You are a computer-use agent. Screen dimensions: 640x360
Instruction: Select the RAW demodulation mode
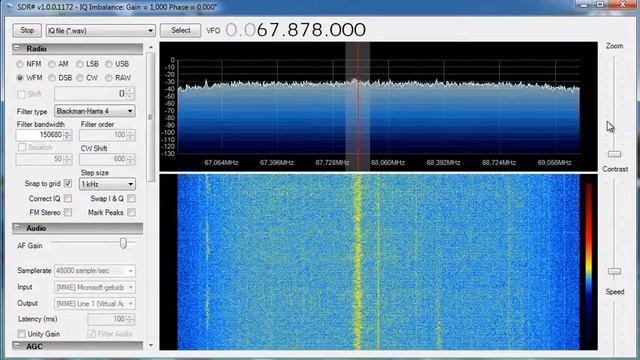pyautogui.click(x=109, y=78)
